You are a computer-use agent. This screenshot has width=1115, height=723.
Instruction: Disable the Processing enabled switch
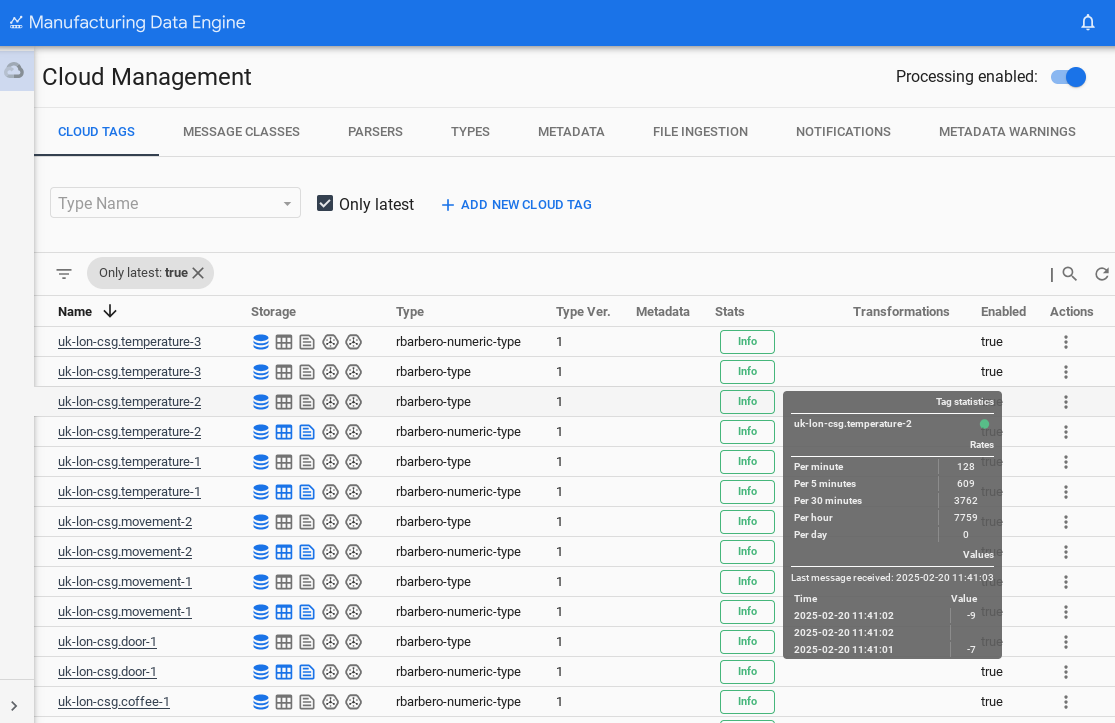coord(1069,77)
